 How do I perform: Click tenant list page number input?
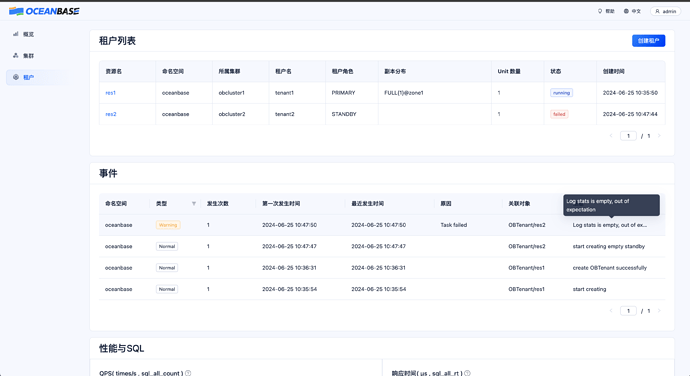click(628, 136)
